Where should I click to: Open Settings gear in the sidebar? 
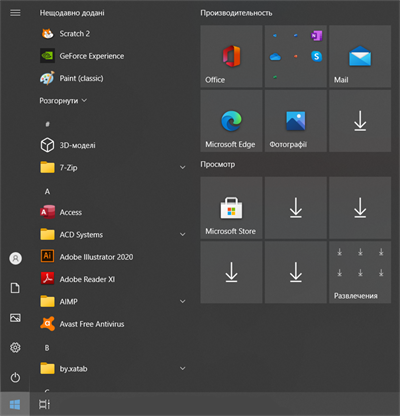click(x=15, y=348)
